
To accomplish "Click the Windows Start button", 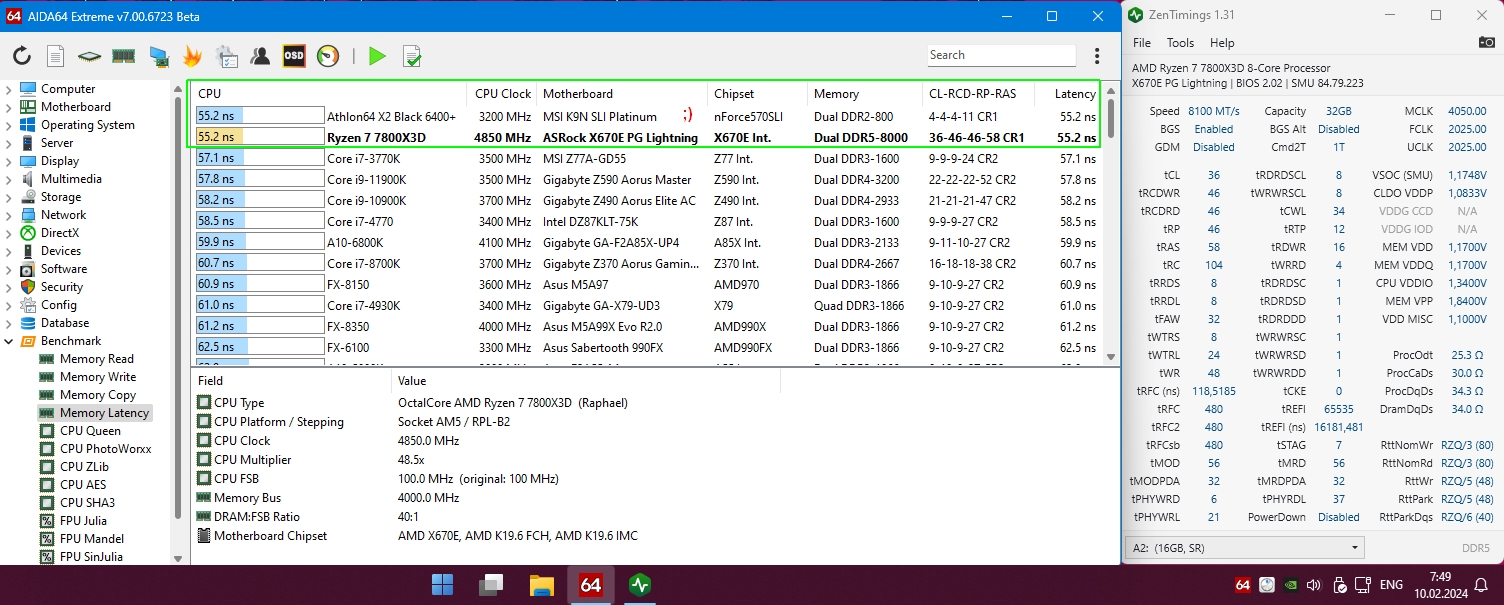I will tap(443, 586).
